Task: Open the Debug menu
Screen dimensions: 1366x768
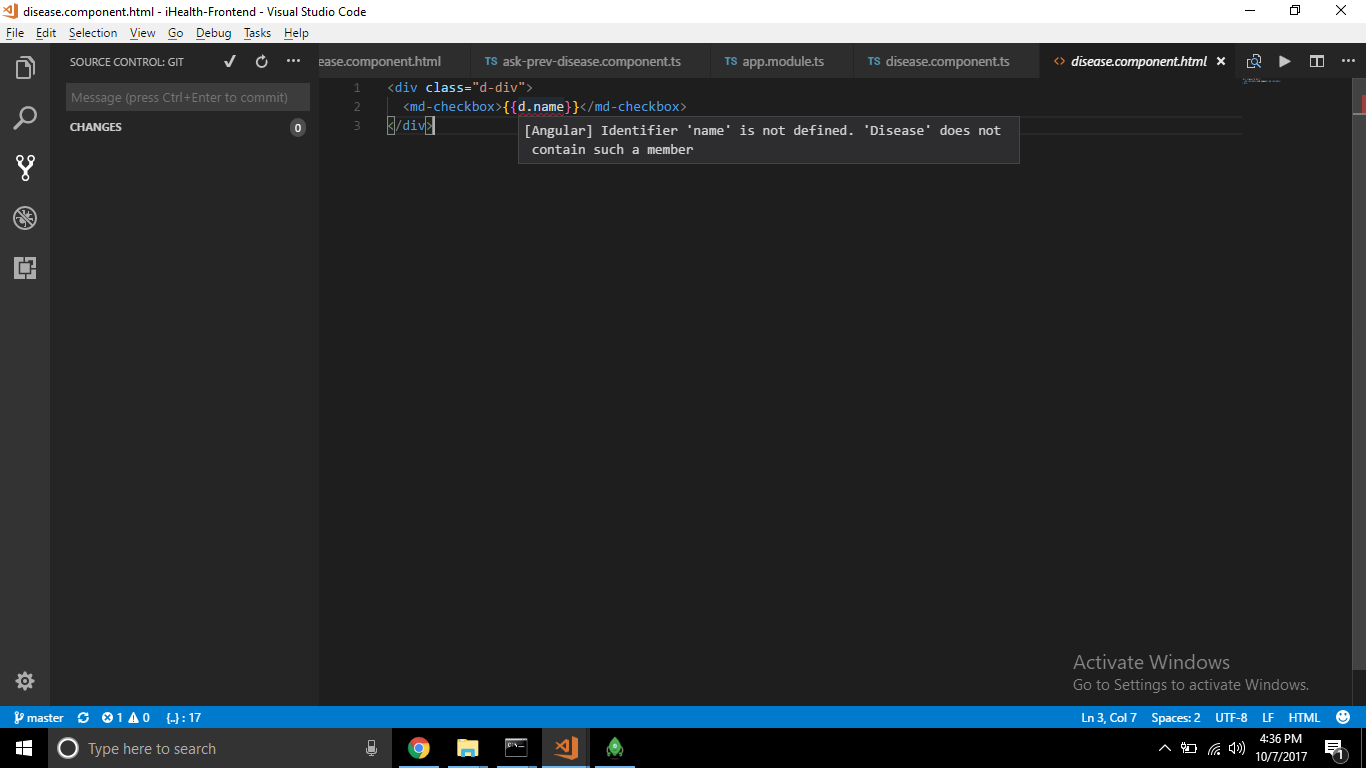Action: (x=213, y=33)
